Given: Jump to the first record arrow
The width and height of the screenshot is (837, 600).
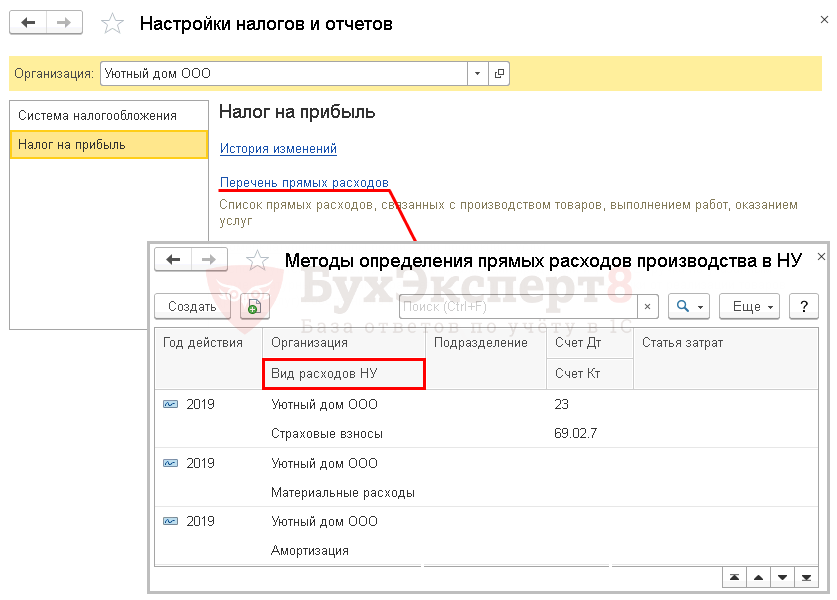Looking at the screenshot, I should 735,577.
